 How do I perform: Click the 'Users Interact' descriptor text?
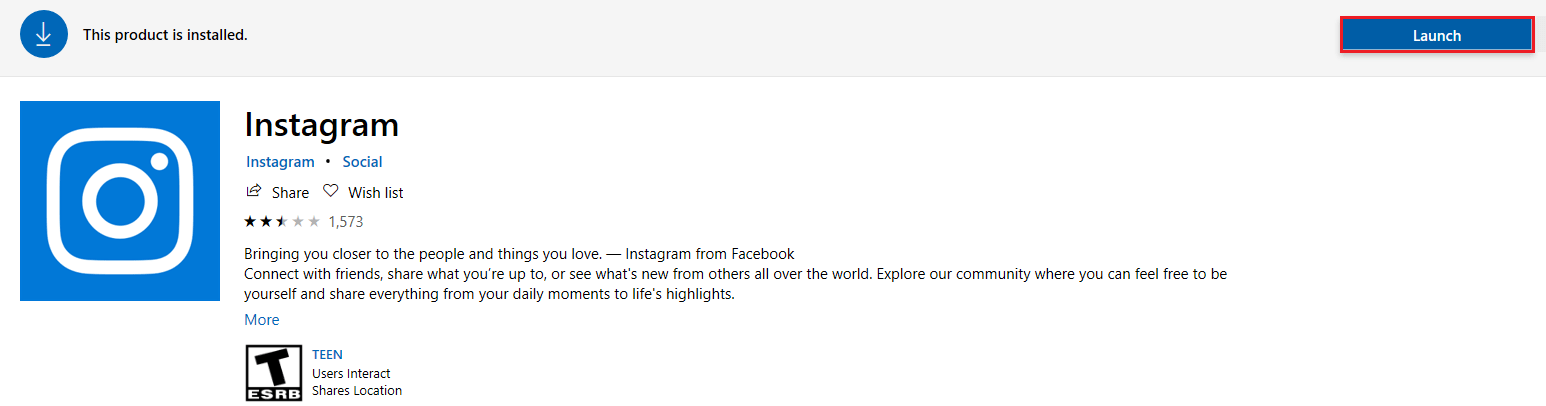(351, 373)
